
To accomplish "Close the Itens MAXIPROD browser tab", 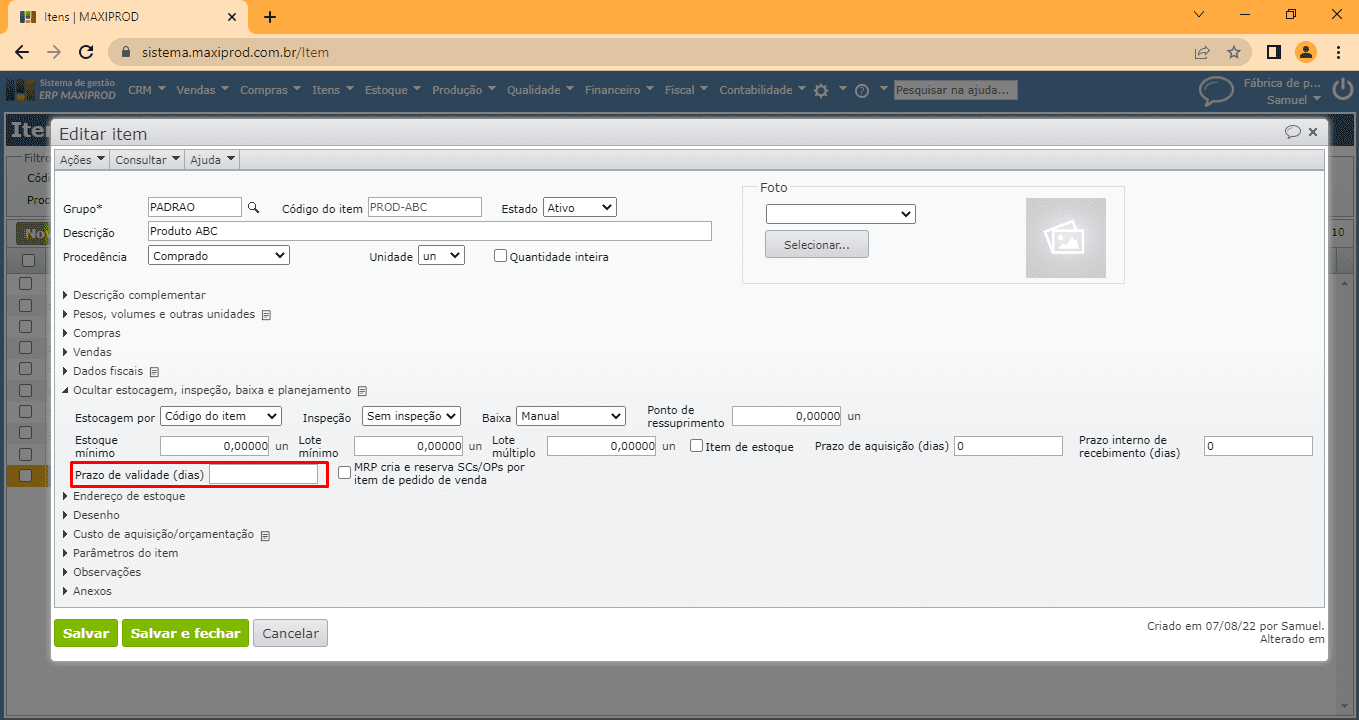I will [x=231, y=17].
